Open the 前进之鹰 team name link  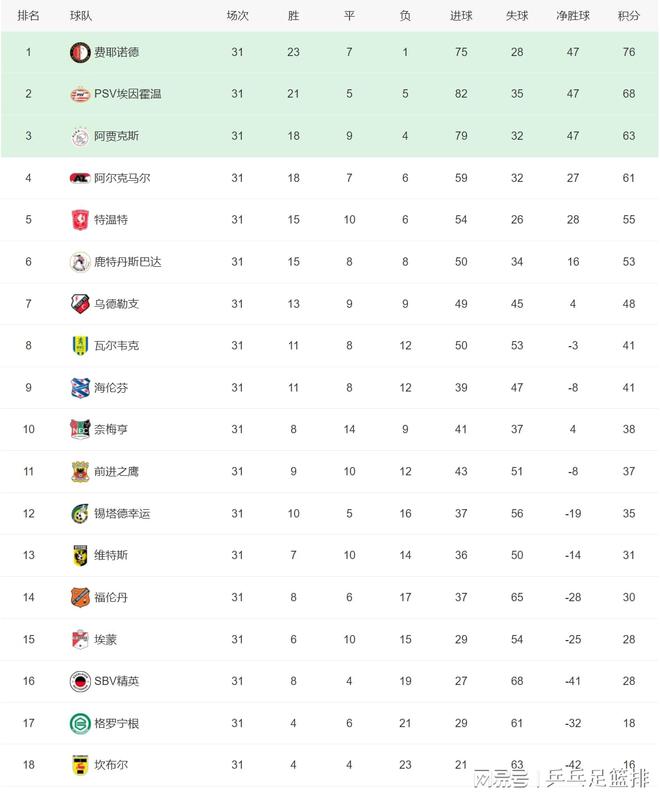pos(117,472)
